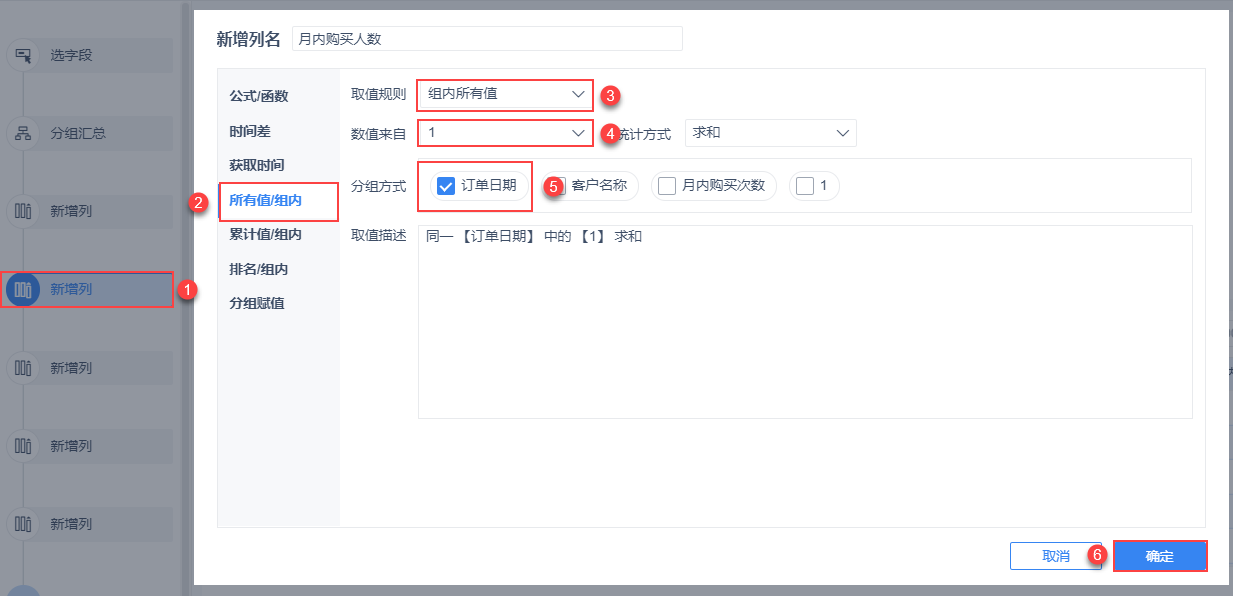Click the 取消 button
Image resolution: width=1233 pixels, height=596 pixels.
1055,556
